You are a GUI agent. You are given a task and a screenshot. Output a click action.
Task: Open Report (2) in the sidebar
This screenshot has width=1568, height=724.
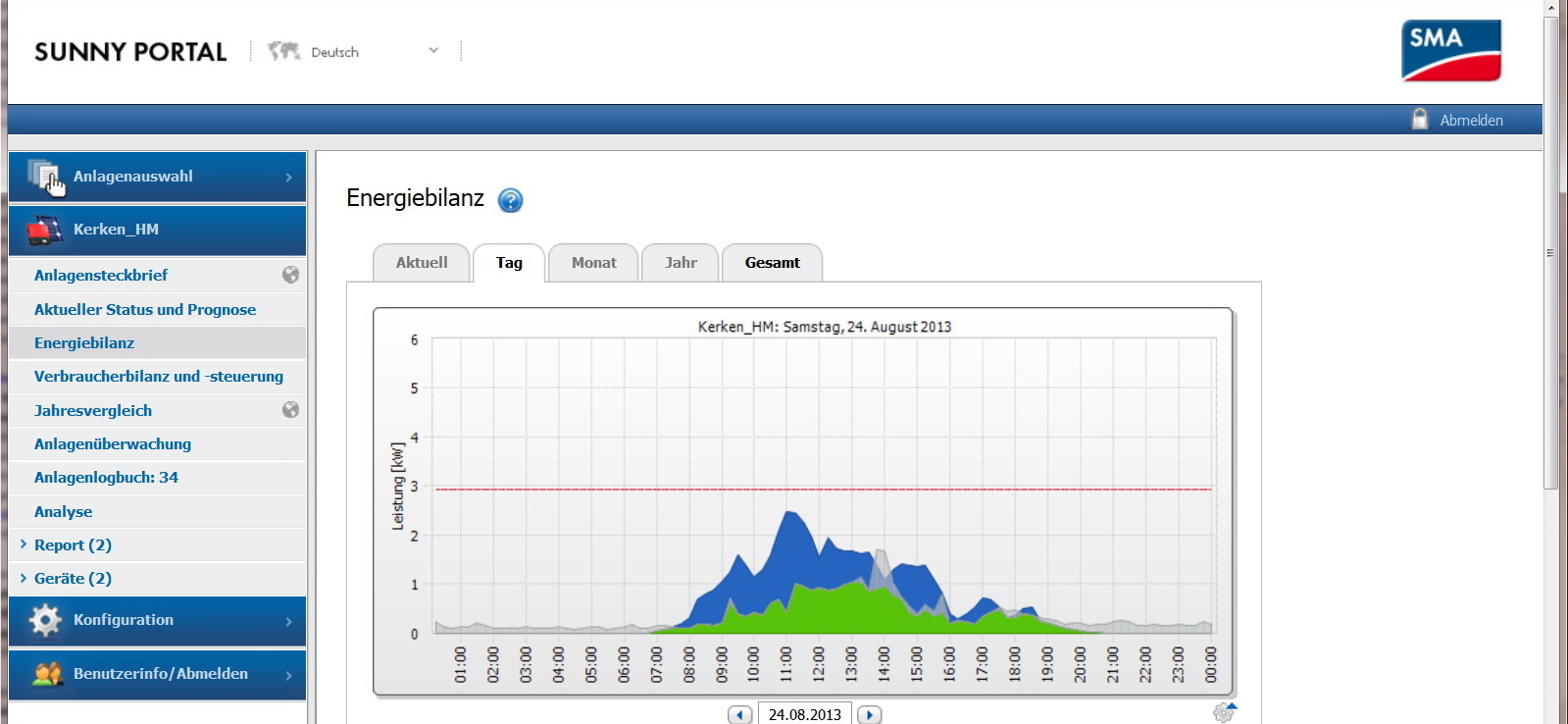pos(73,544)
